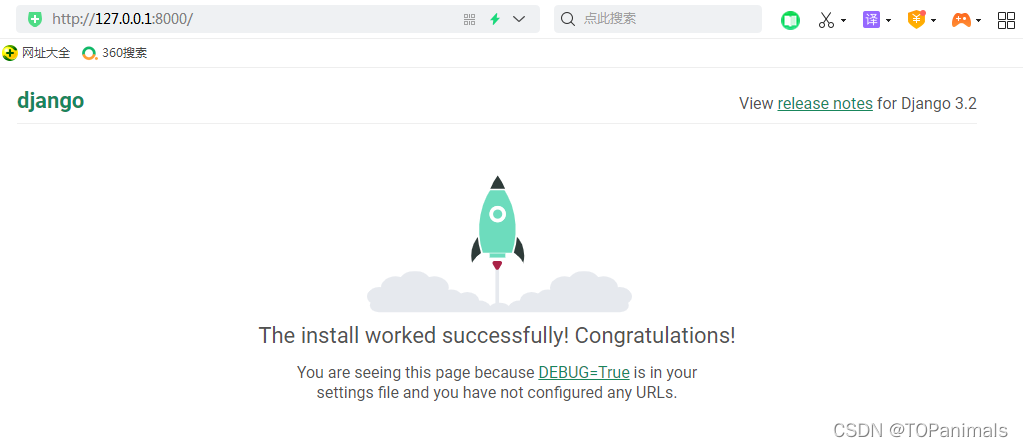Click the text 'settings file and you have not configured any URLs.'
This screenshot has height=447, width=1023.
click(497, 393)
